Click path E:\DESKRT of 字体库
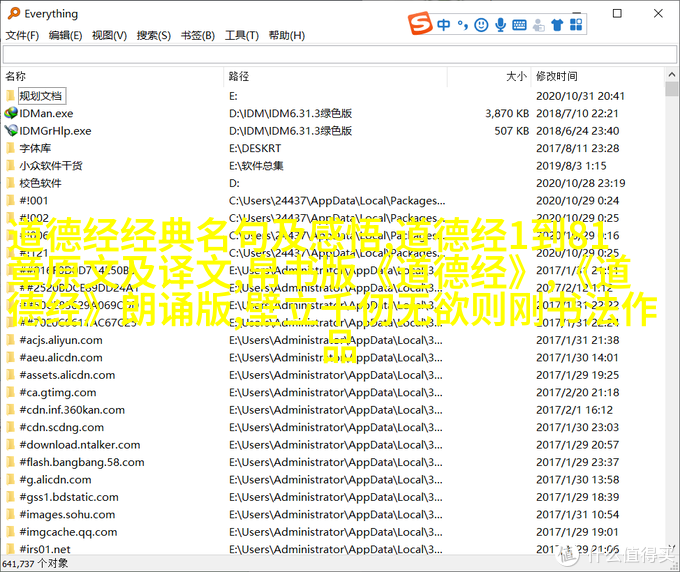The height and width of the screenshot is (572, 680). pos(255,148)
